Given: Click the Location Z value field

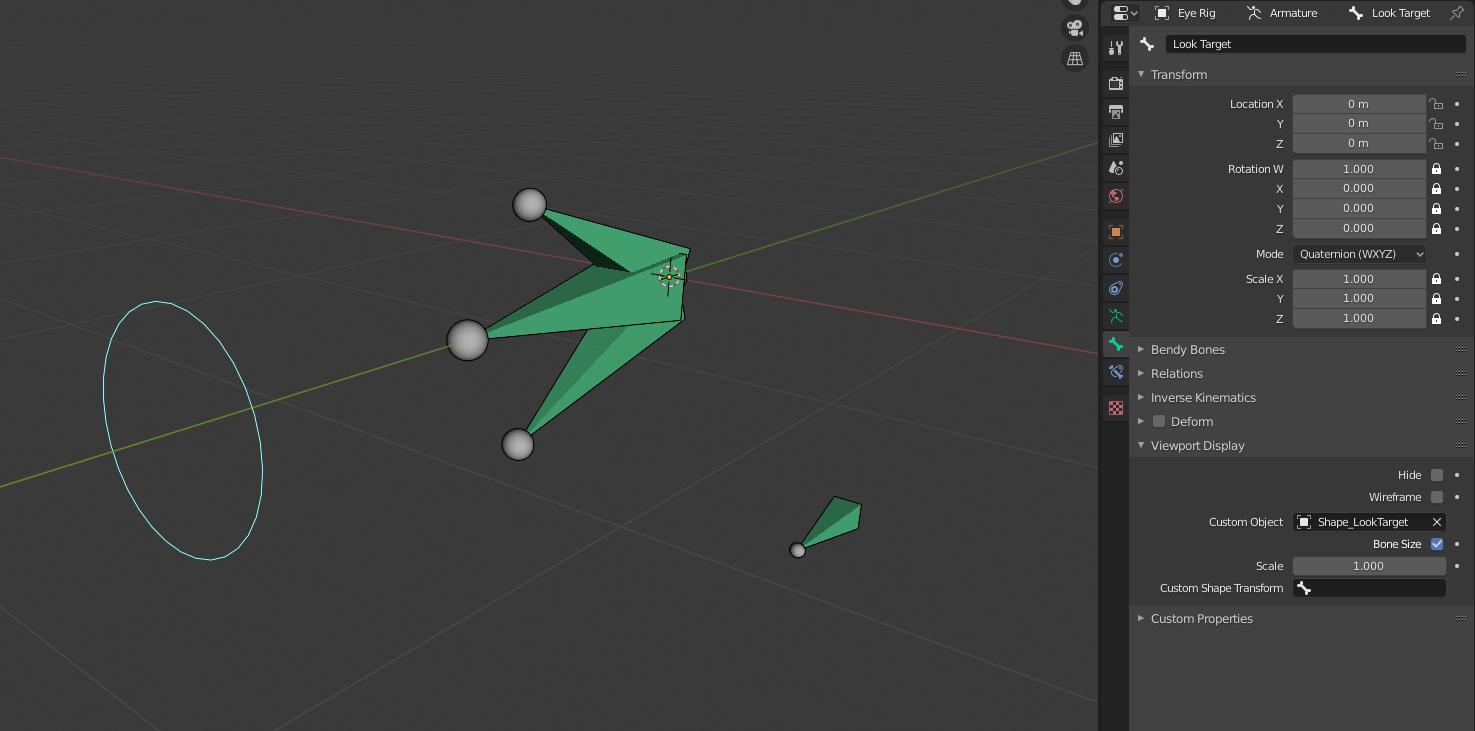Looking at the screenshot, I should [1359, 143].
